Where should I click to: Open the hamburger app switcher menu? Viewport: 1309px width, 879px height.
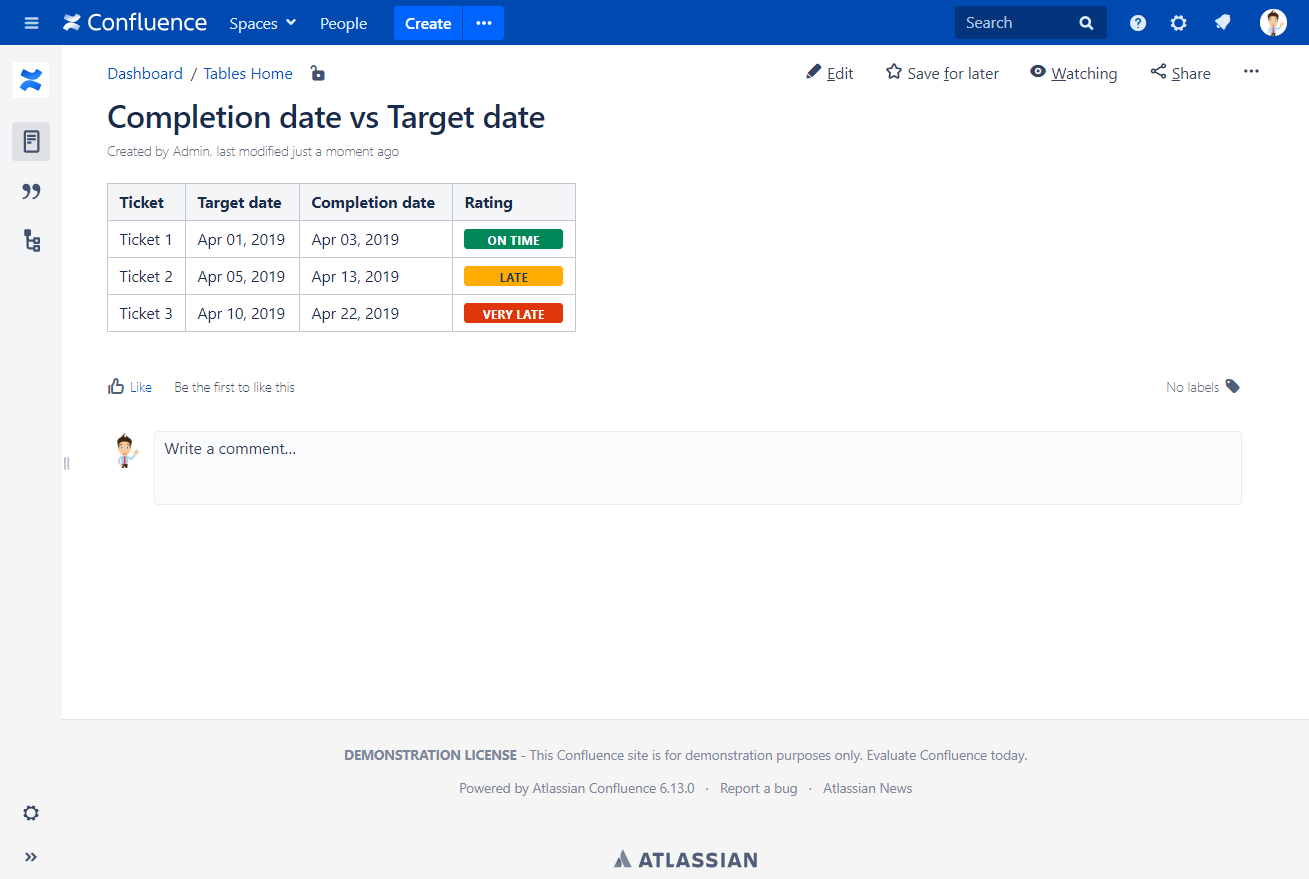31,23
